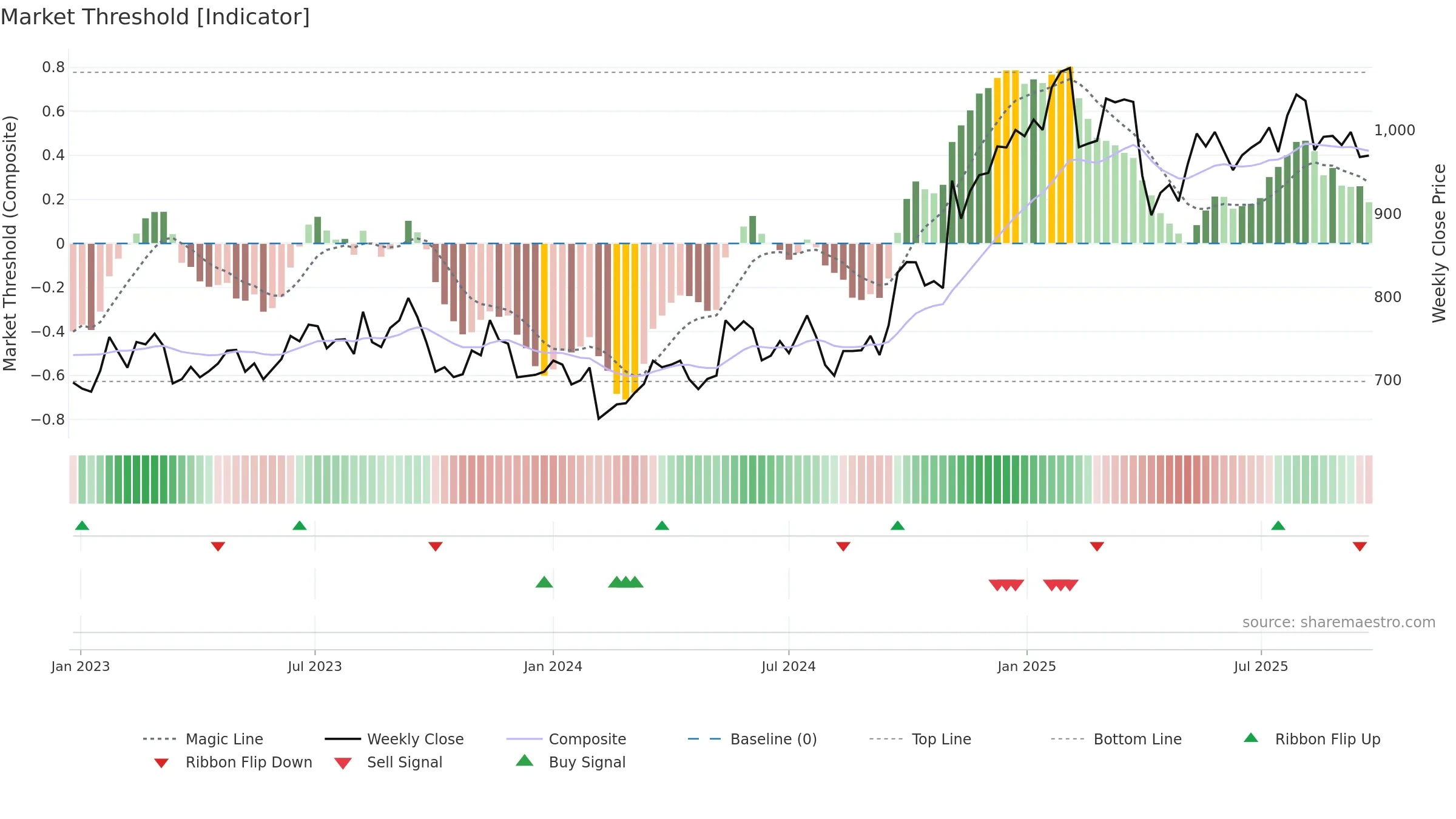Click the Jul 2025 x-axis label
1456x819 pixels.
[1261, 666]
